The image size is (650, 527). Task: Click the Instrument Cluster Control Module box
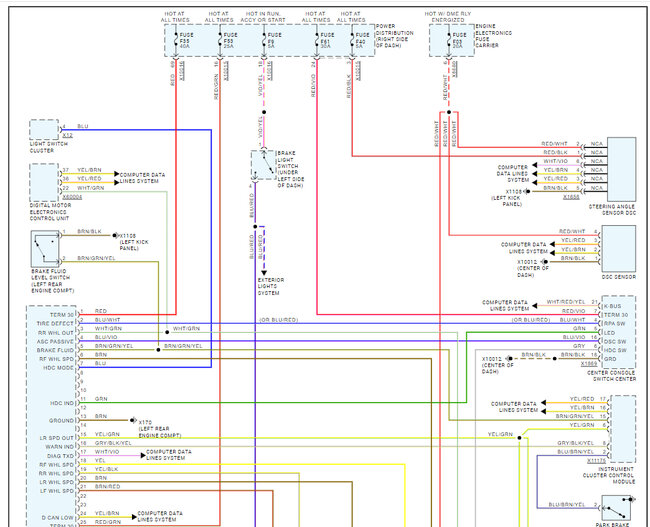point(623,429)
